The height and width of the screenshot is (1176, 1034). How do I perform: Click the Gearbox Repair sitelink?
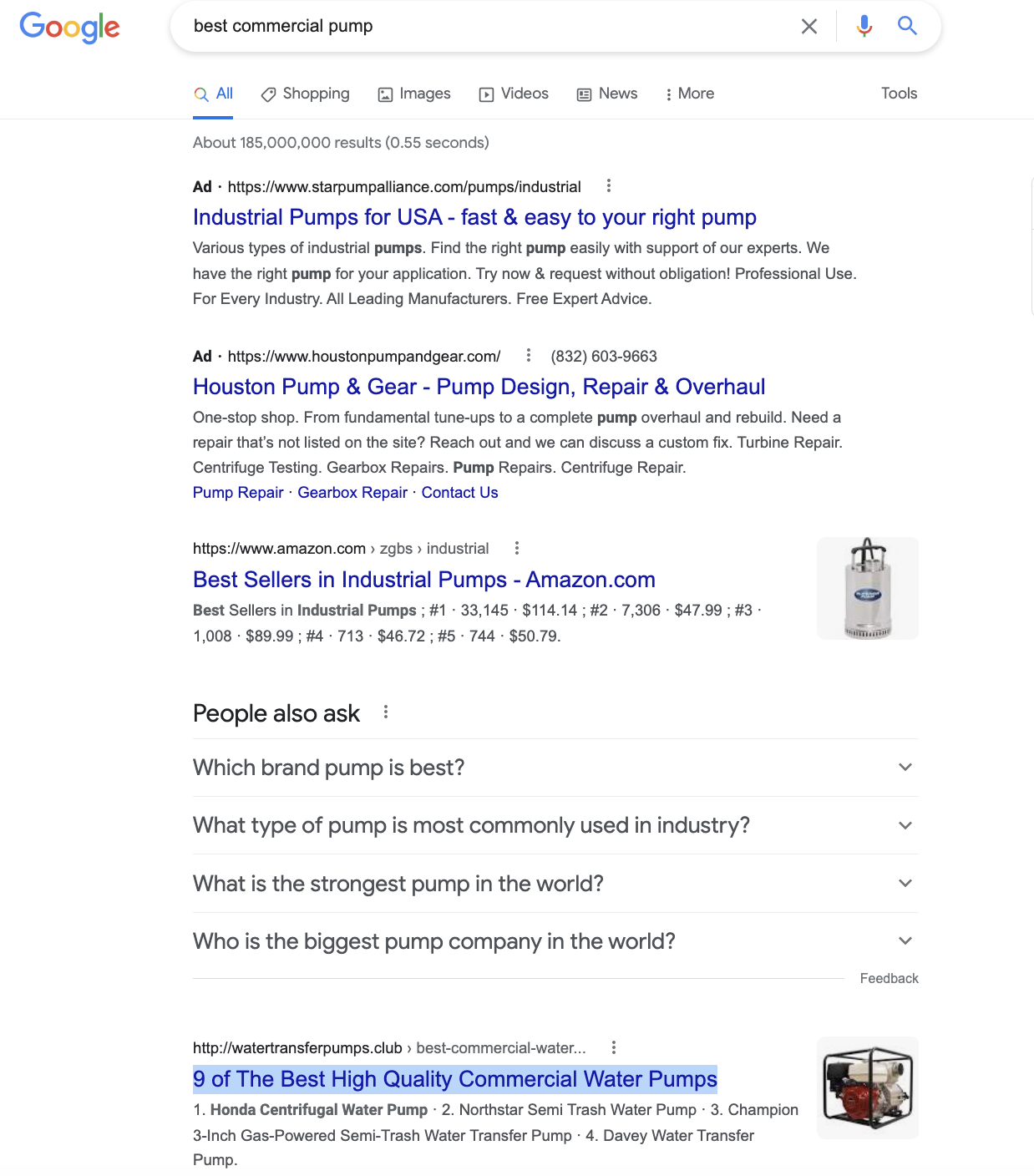[x=352, y=493]
